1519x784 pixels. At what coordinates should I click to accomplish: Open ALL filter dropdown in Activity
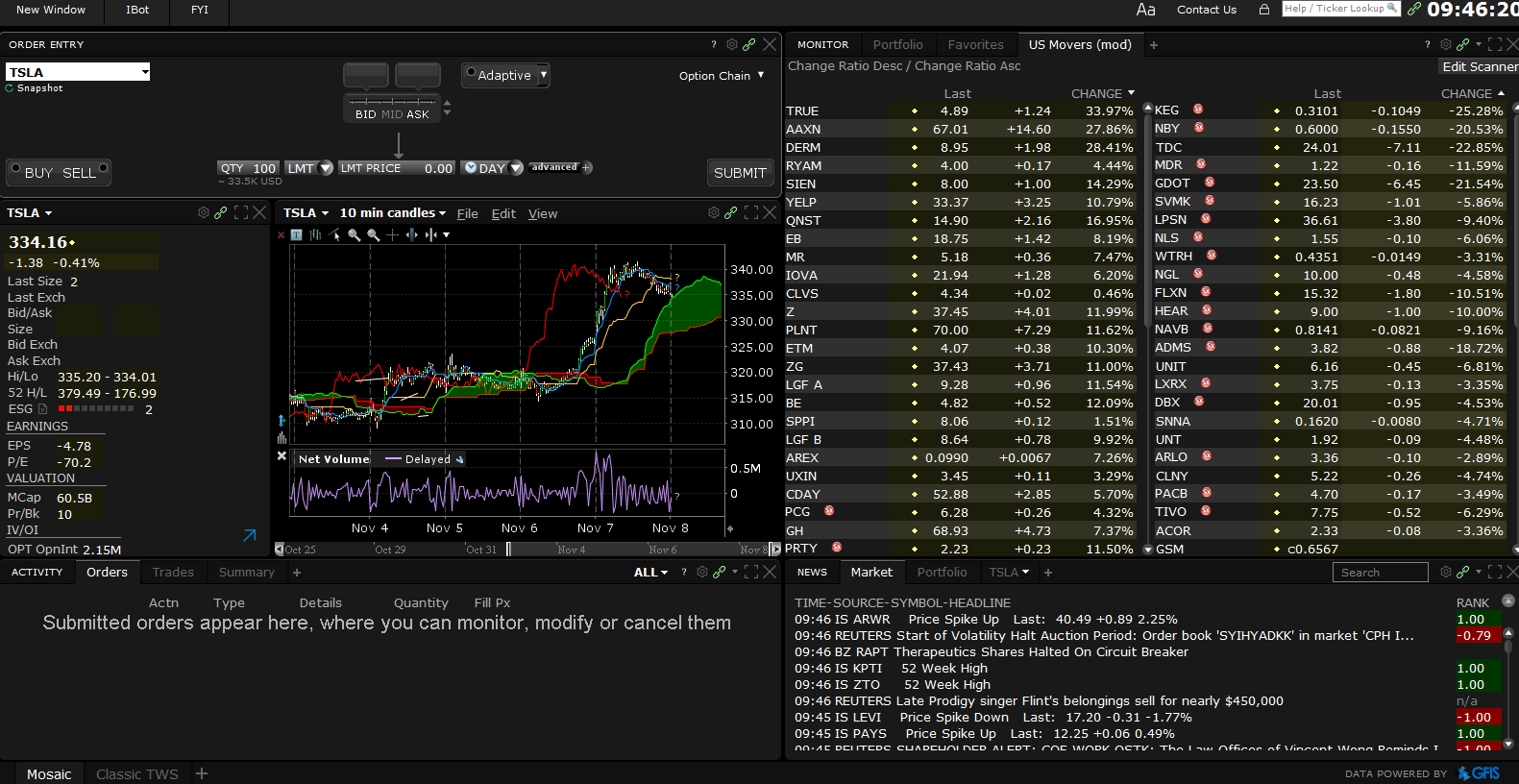click(664, 573)
